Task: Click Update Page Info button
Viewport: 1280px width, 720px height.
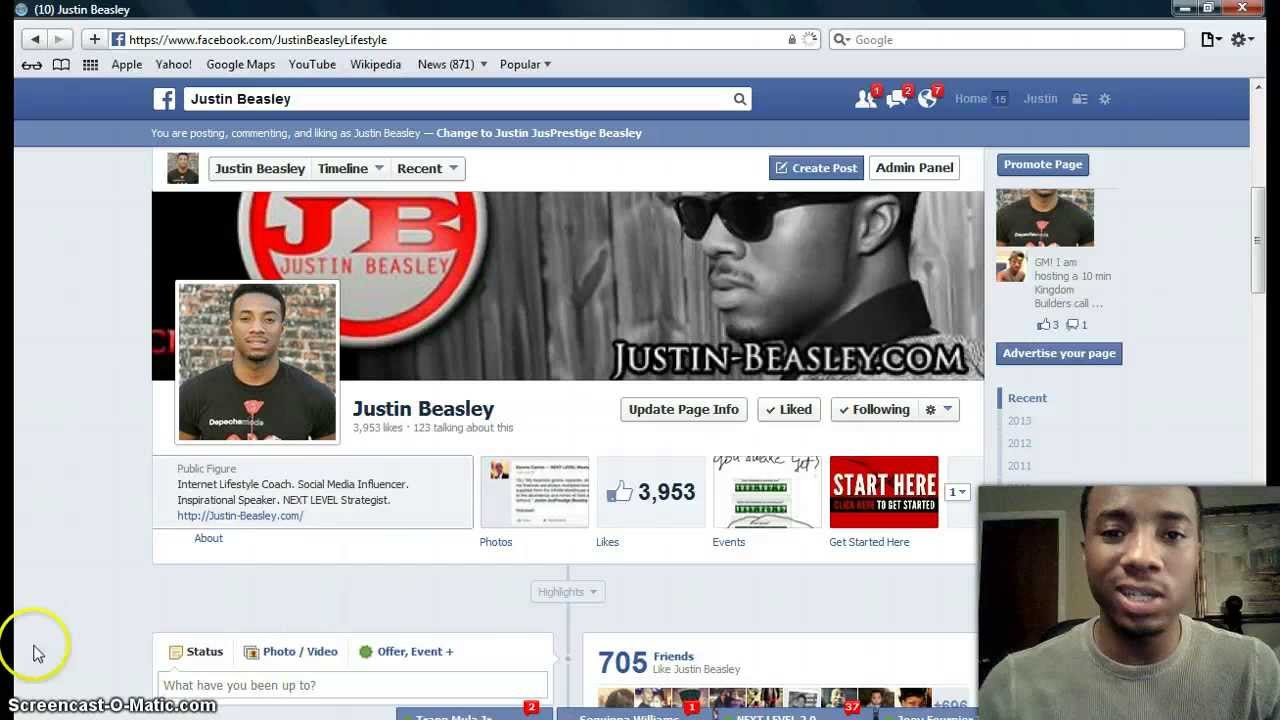Action: coord(684,409)
